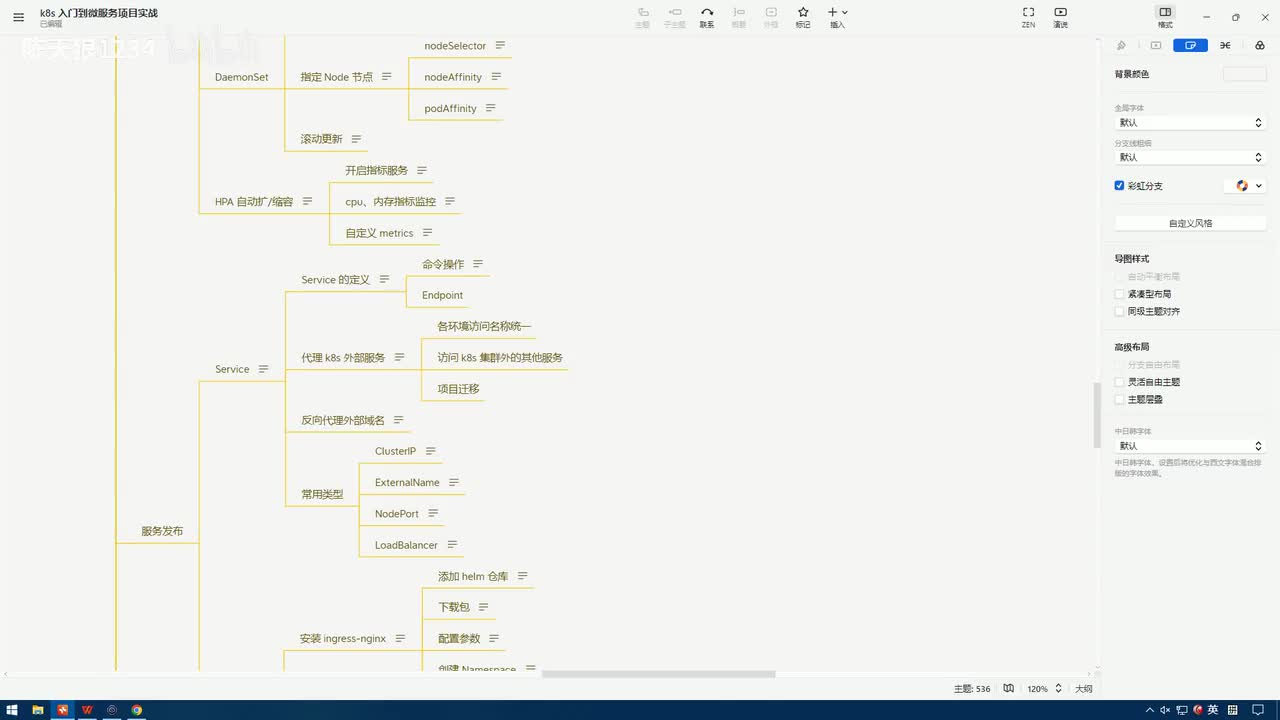Enable 同级主题对齐 sibling alignment checkbox
This screenshot has height=720, width=1280.
pos(1120,311)
